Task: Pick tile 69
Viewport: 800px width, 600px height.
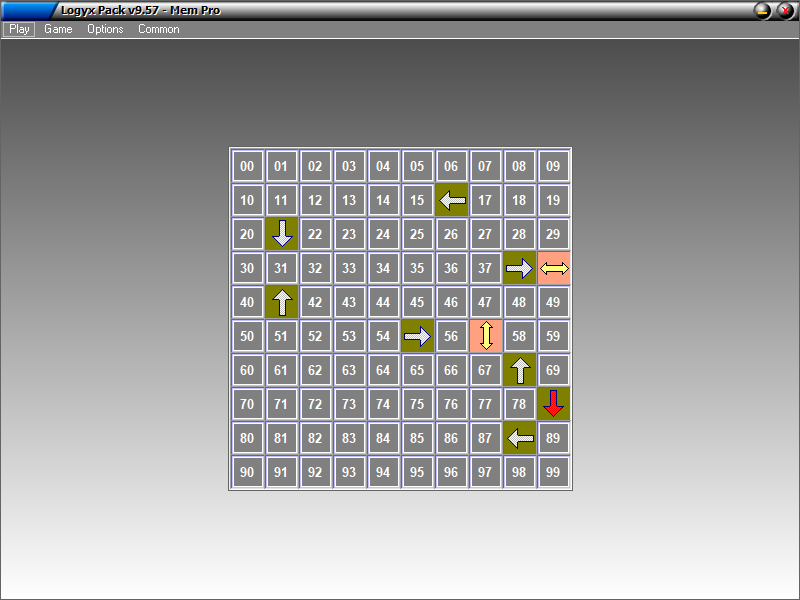Action: 554,370
